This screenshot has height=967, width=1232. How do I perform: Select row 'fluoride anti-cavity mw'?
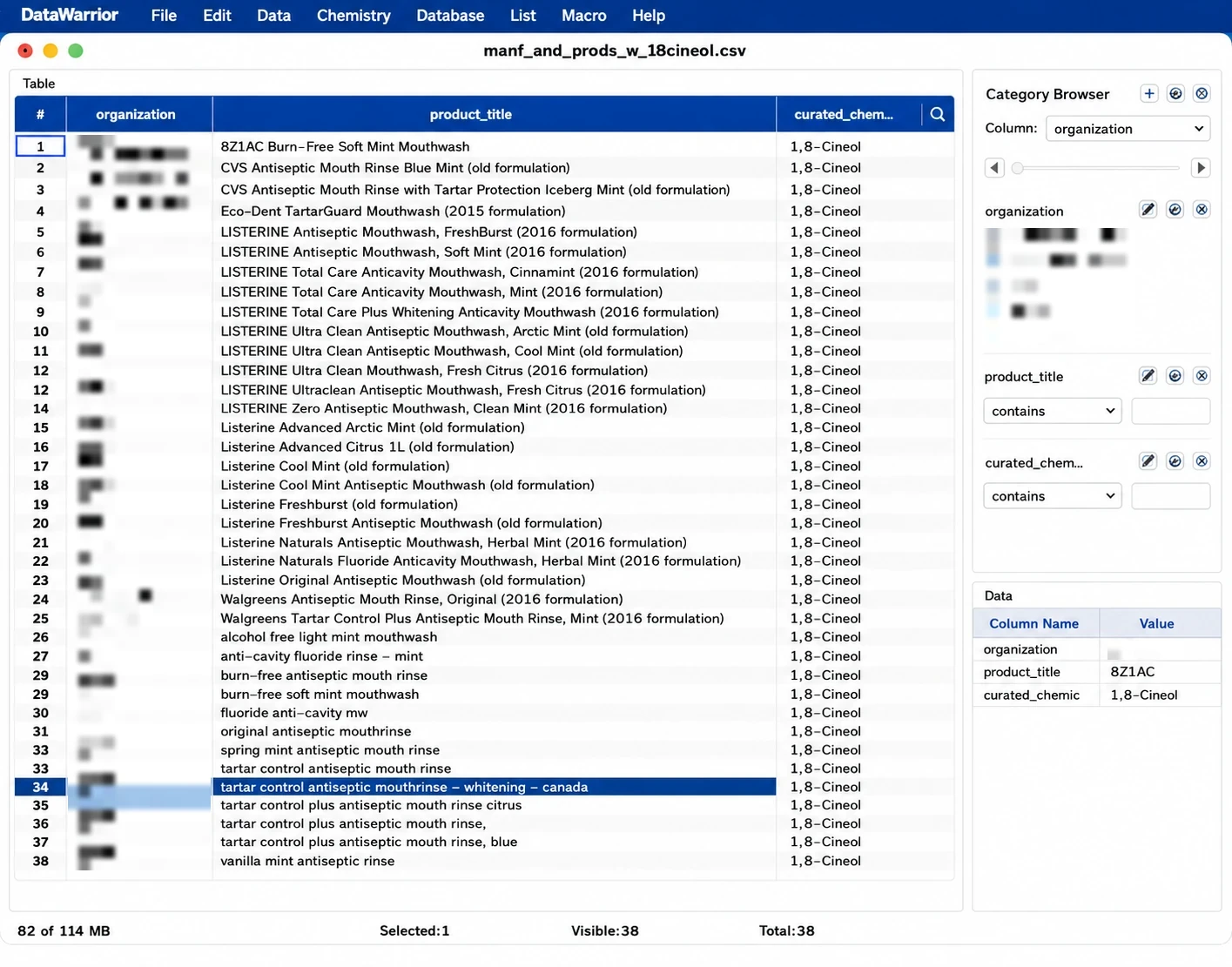pyautogui.click(x=484, y=713)
